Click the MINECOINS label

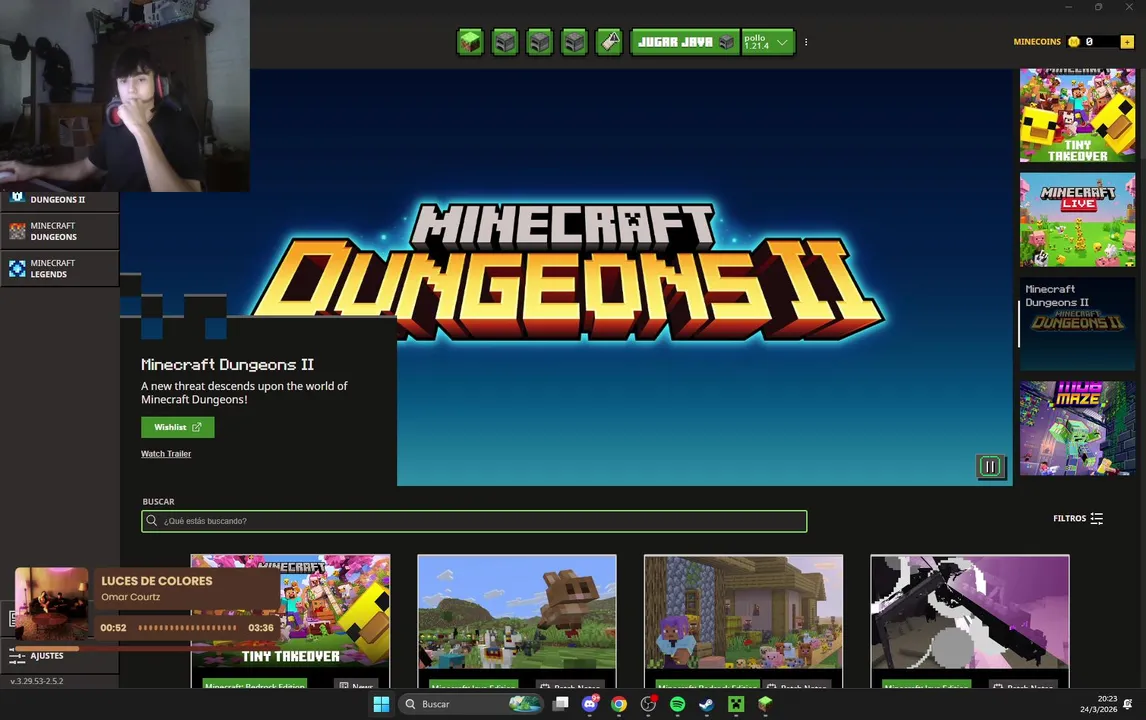click(1036, 42)
